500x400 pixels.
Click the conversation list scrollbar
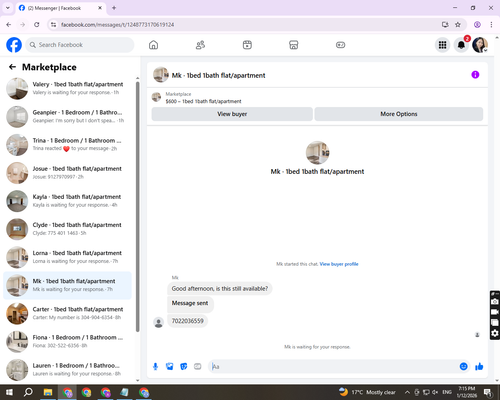point(138,207)
